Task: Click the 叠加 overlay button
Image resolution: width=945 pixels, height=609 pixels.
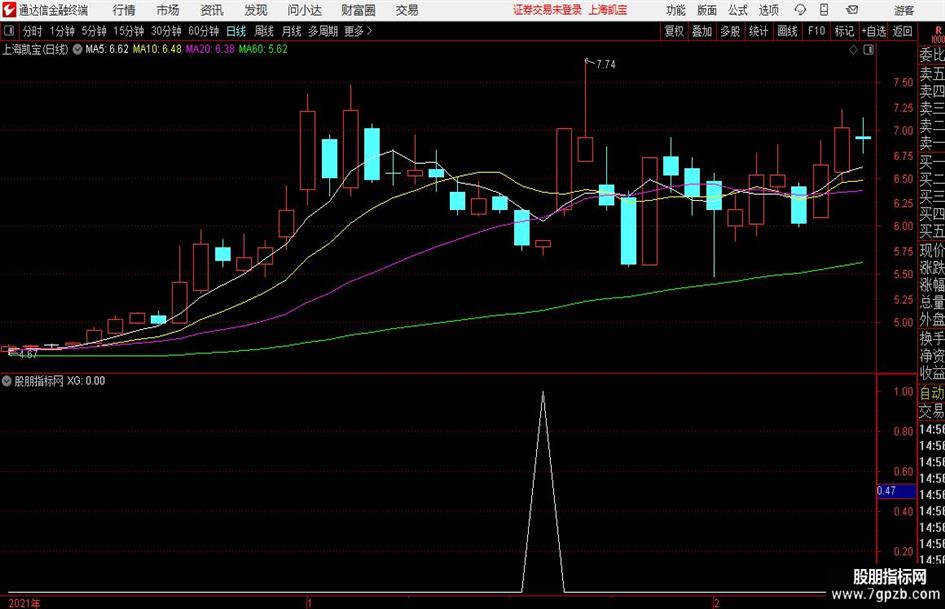Action: pyautogui.click(x=702, y=31)
